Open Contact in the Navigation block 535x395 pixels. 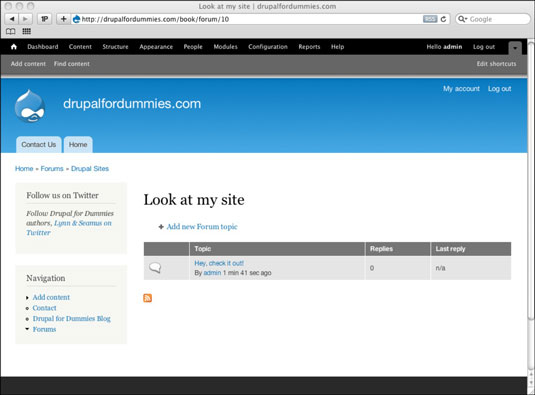pos(44,308)
